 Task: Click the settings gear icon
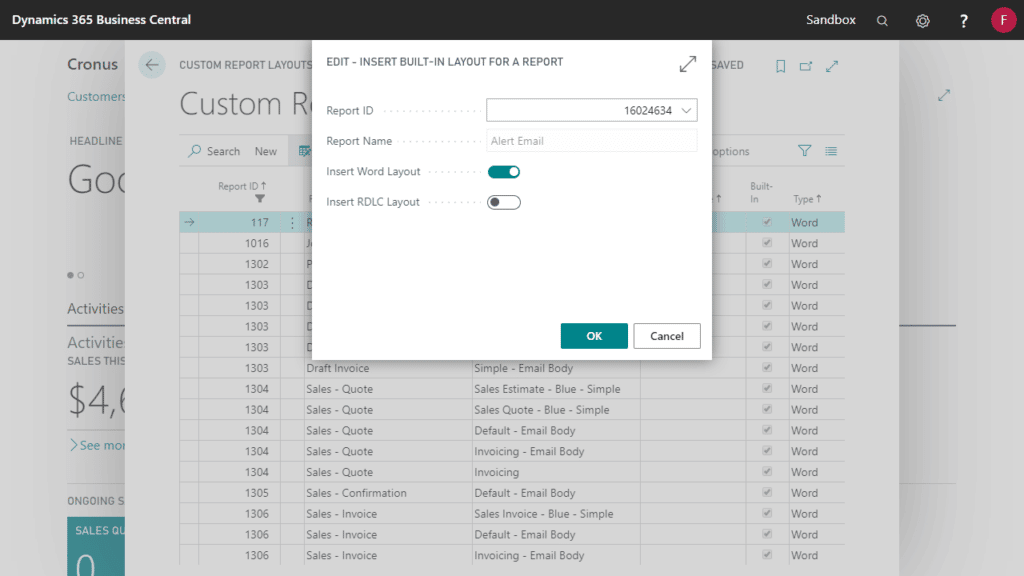[x=922, y=19]
